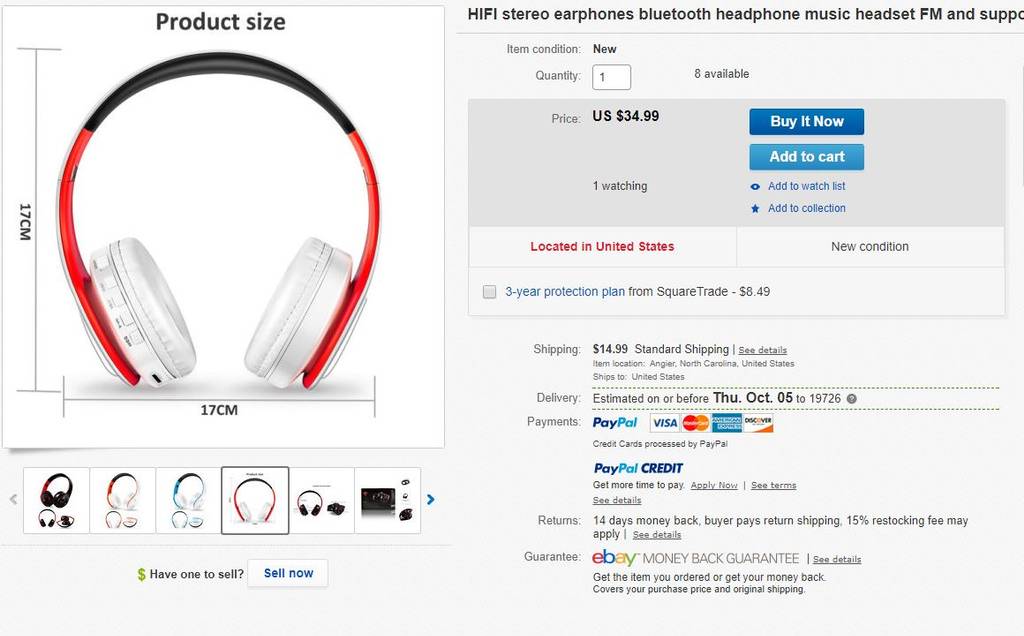The height and width of the screenshot is (636, 1024).
Task: Click the Quantity input field
Action: click(611, 77)
